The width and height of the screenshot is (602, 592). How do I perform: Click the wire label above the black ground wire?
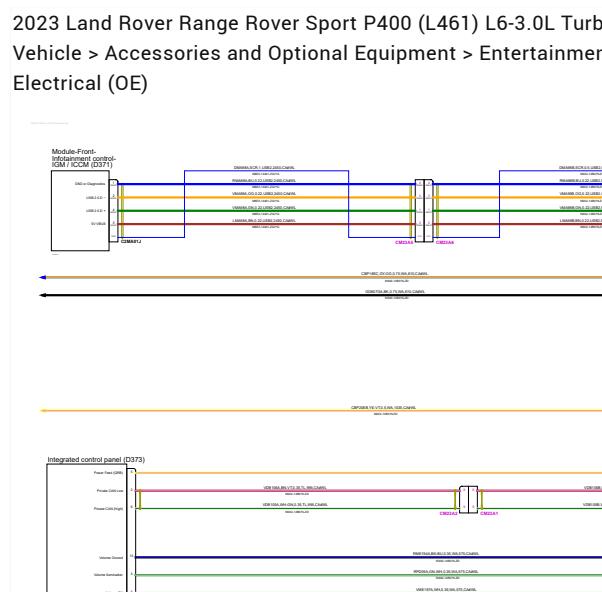[395, 292]
